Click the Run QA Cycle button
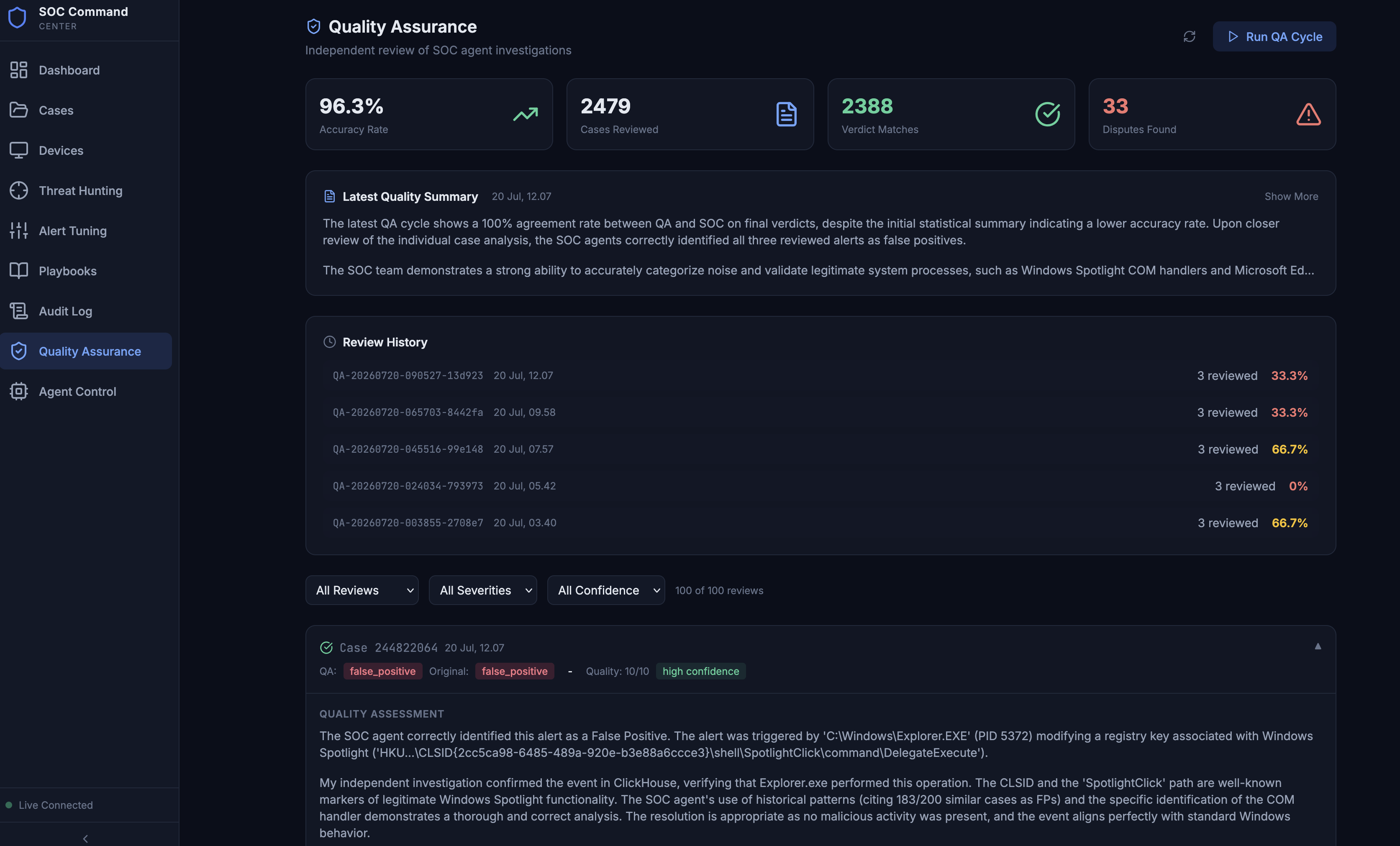This screenshot has height=846, width=1400. click(x=1274, y=36)
